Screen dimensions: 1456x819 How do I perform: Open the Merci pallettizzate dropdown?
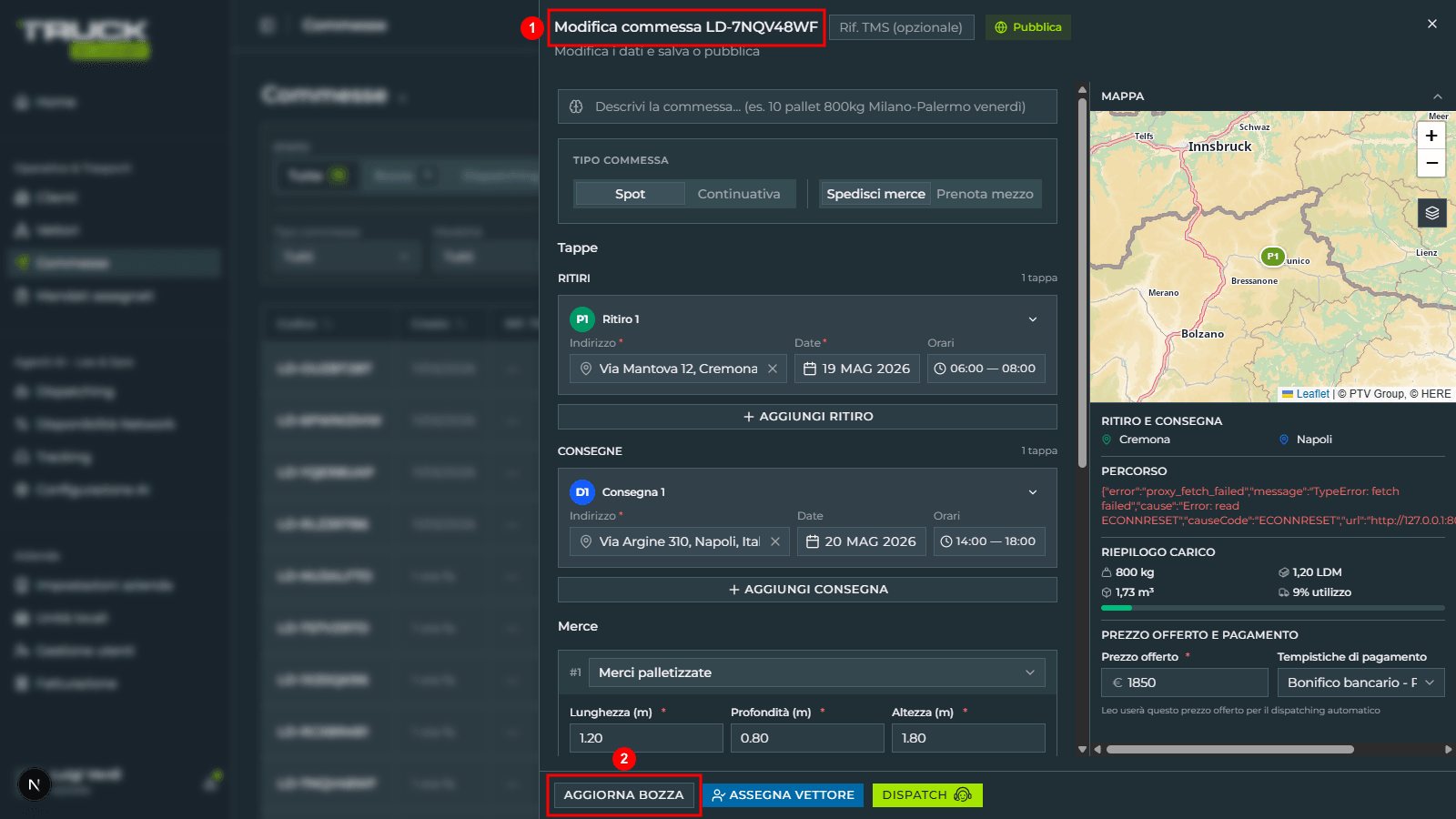coord(816,672)
